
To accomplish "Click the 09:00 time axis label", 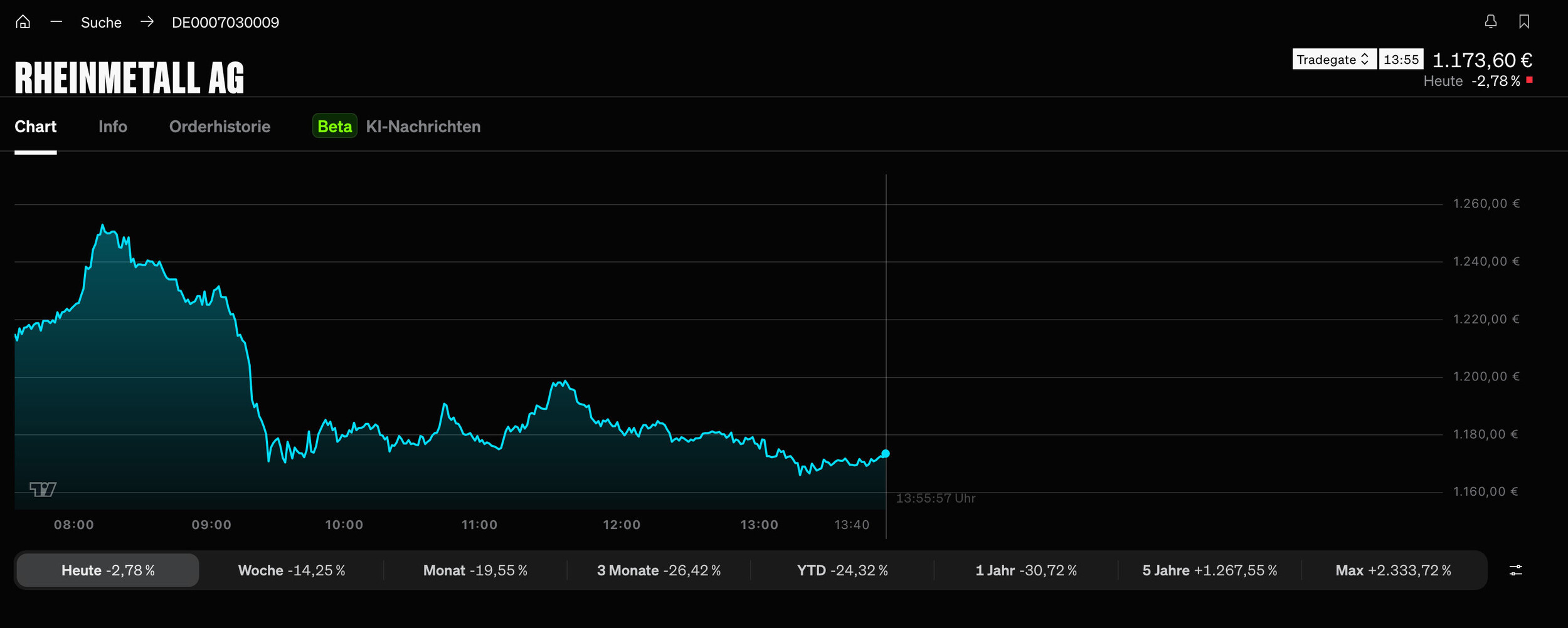I will (x=211, y=525).
